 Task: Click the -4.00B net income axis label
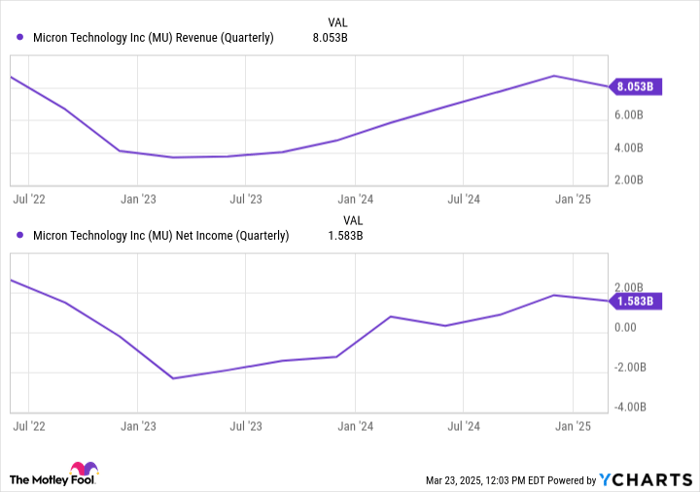pyautogui.click(x=630, y=407)
